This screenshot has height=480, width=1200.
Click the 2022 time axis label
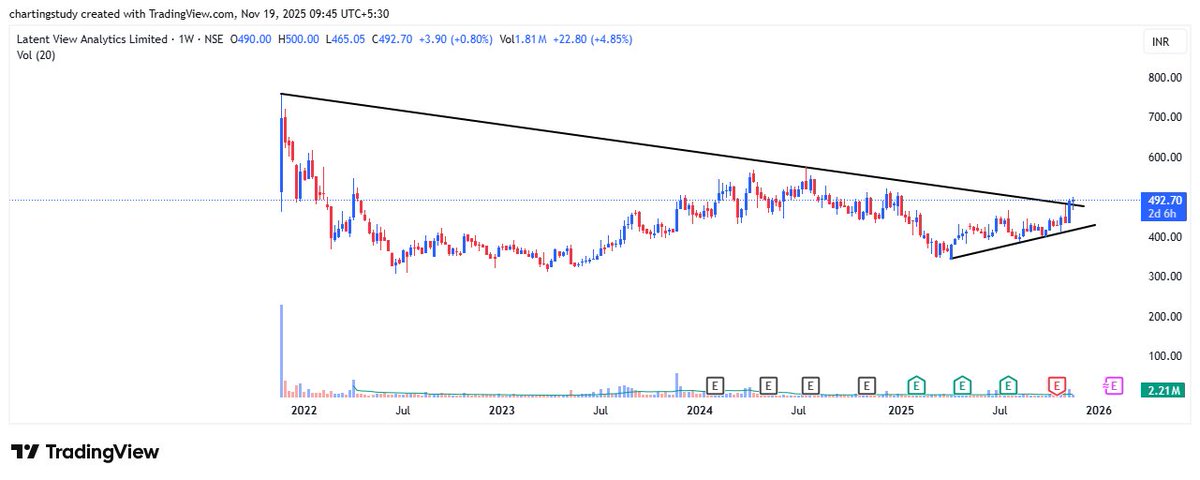click(303, 410)
